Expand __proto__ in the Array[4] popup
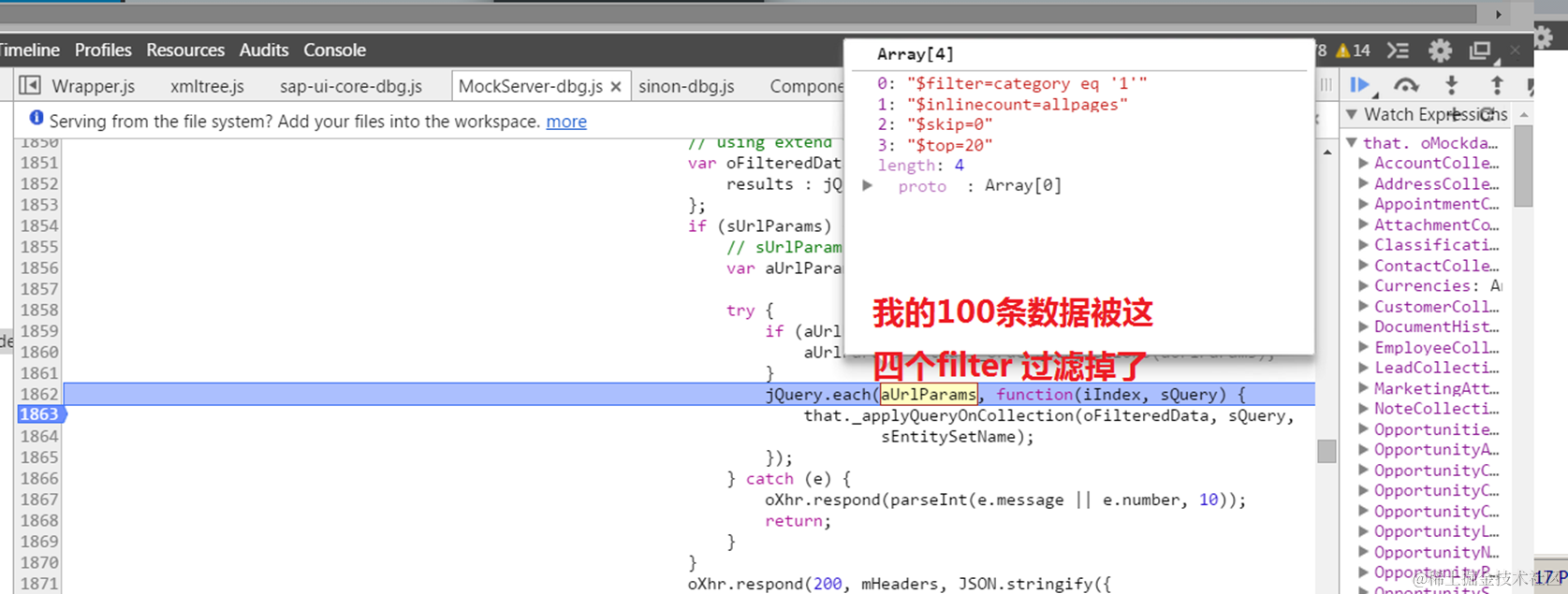1568x594 pixels. (868, 185)
